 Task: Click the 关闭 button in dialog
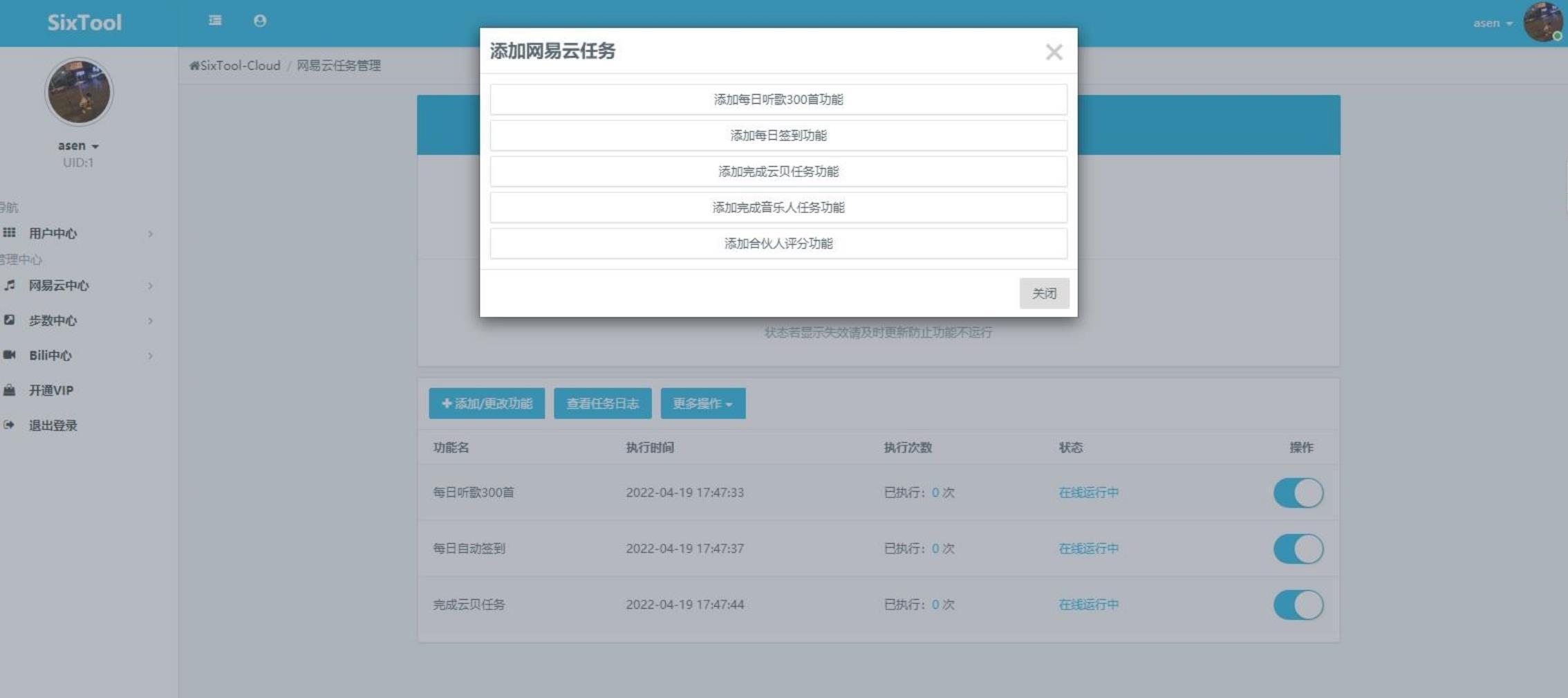click(x=1044, y=293)
